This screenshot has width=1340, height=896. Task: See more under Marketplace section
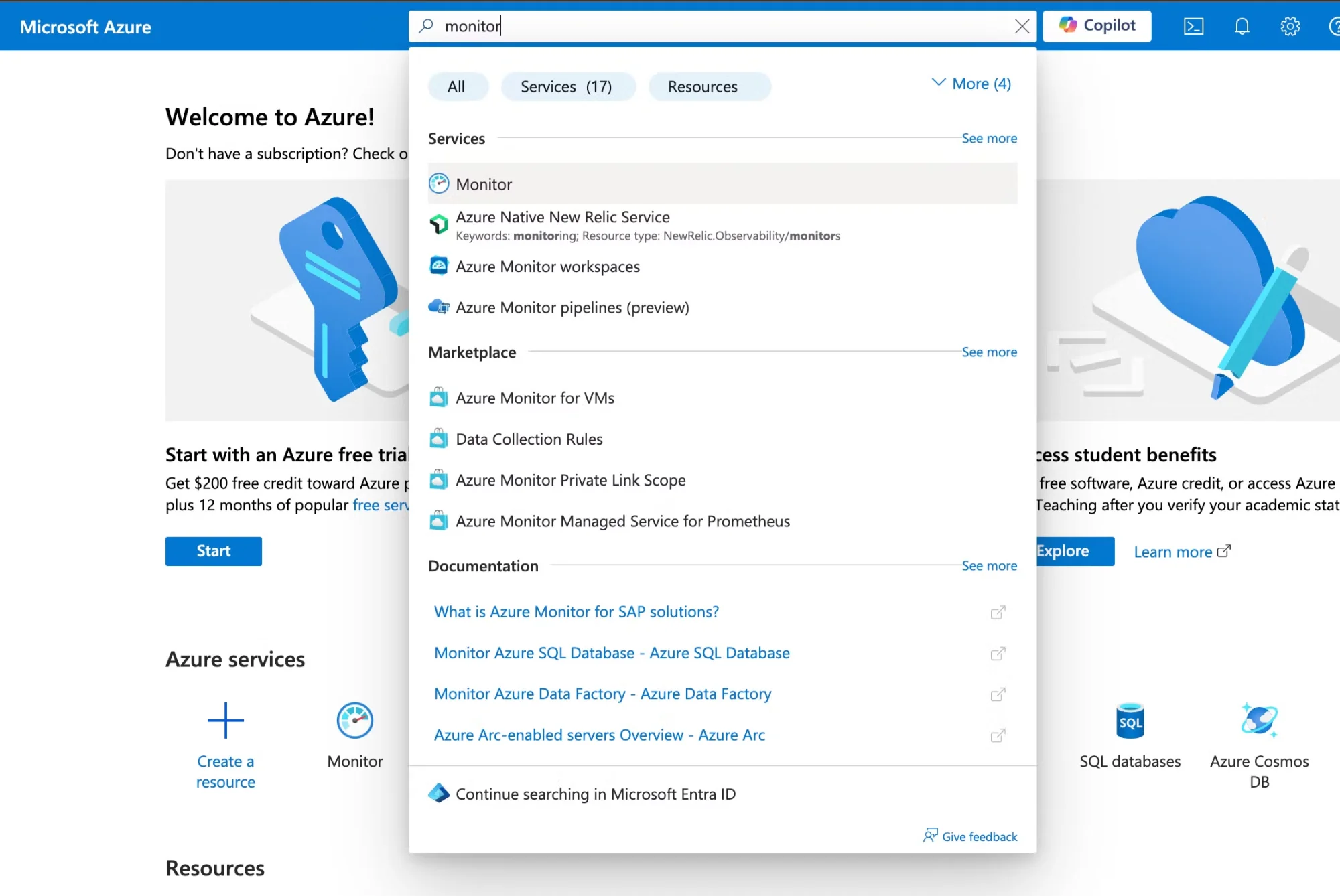989,352
